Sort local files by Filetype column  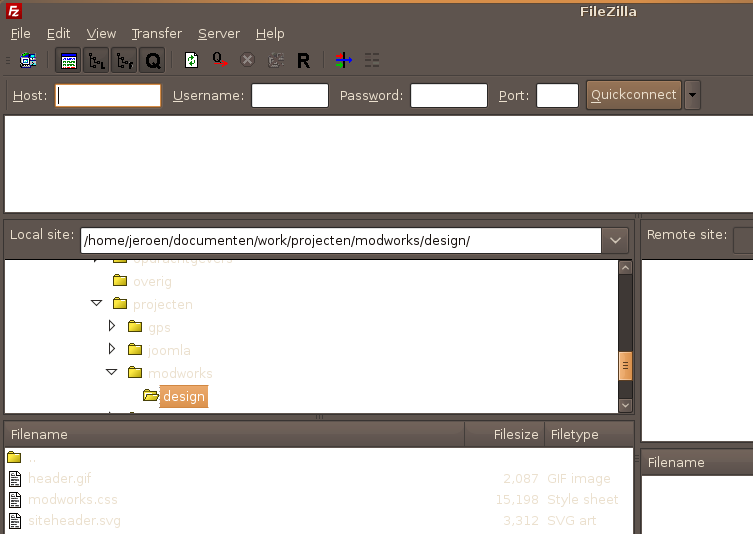(x=589, y=435)
